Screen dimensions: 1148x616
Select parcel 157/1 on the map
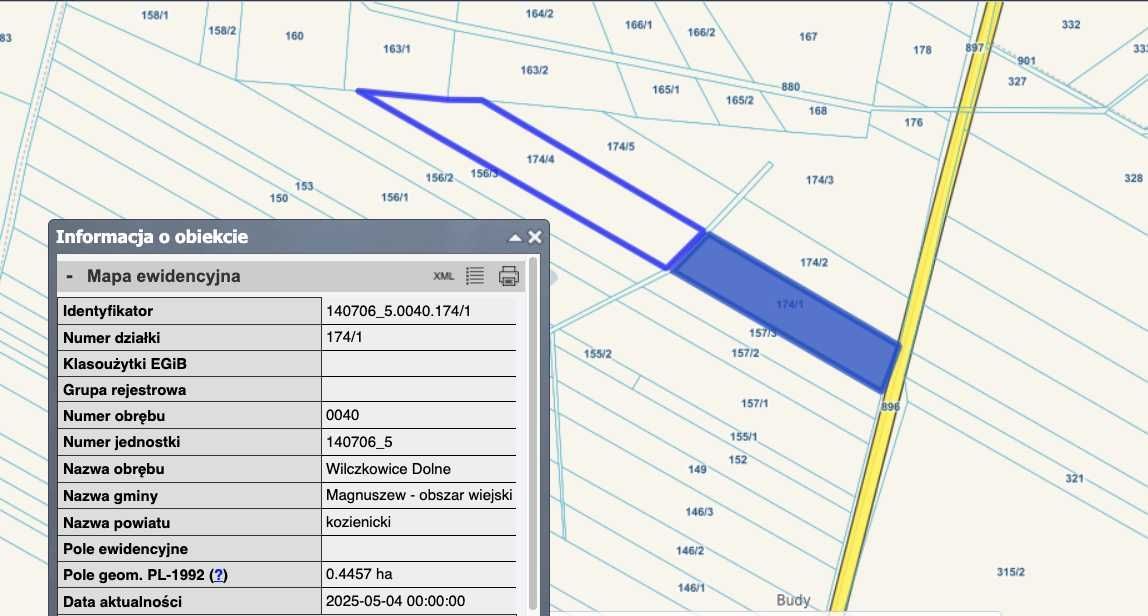click(x=754, y=404)
